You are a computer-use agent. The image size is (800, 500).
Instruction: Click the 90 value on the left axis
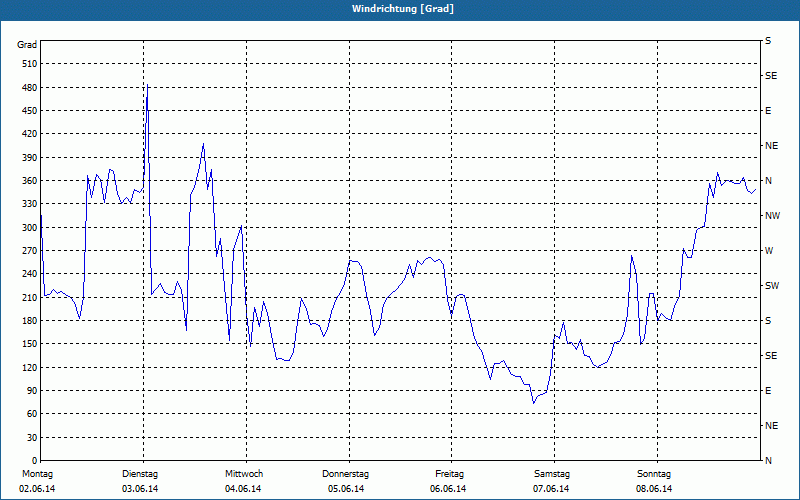click(32, 391)
